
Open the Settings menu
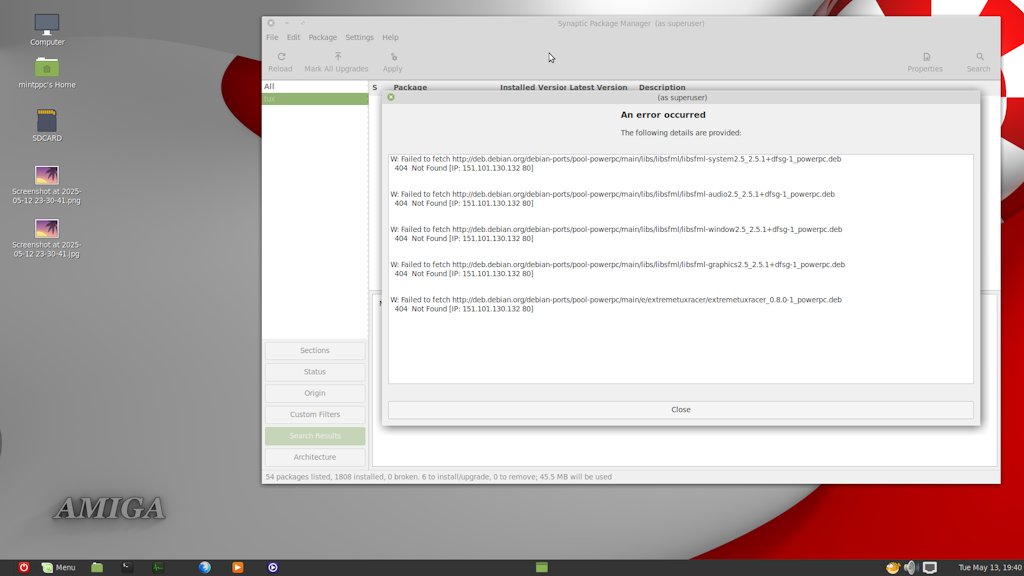pos(359,38)
